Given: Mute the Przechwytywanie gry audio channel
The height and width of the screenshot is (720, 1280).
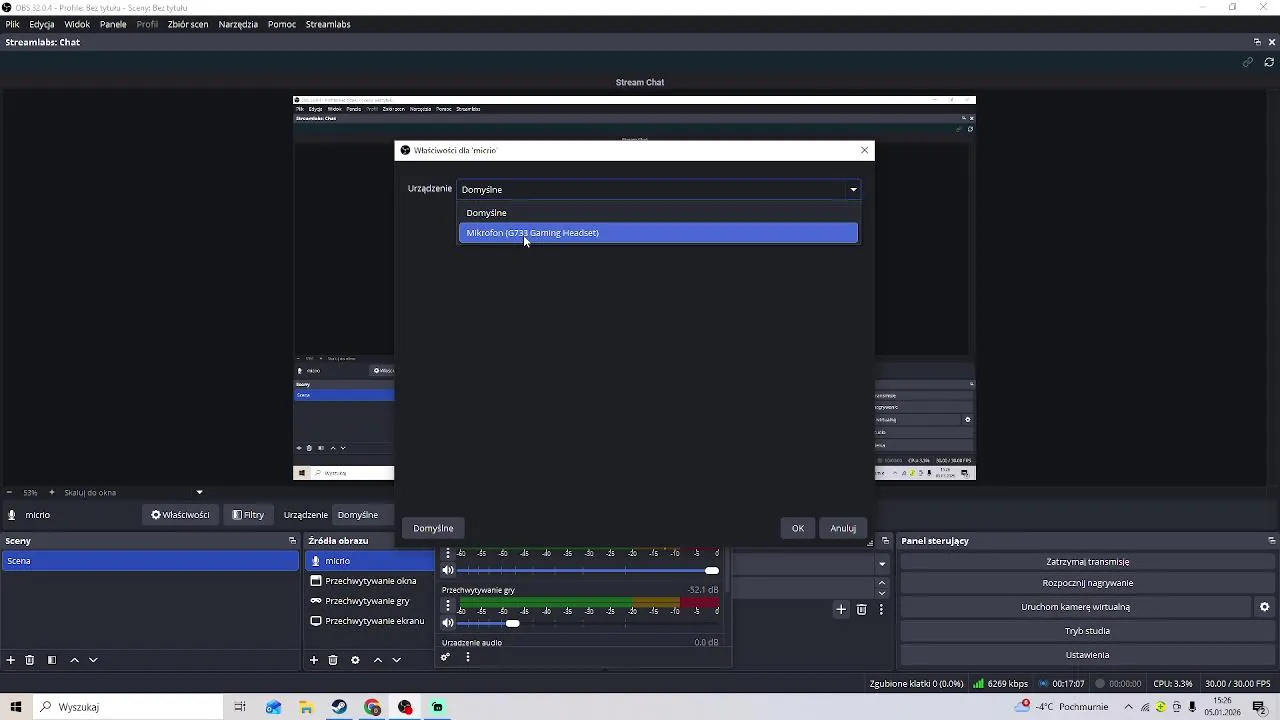Looking at the screenshot, I should 448,623.
